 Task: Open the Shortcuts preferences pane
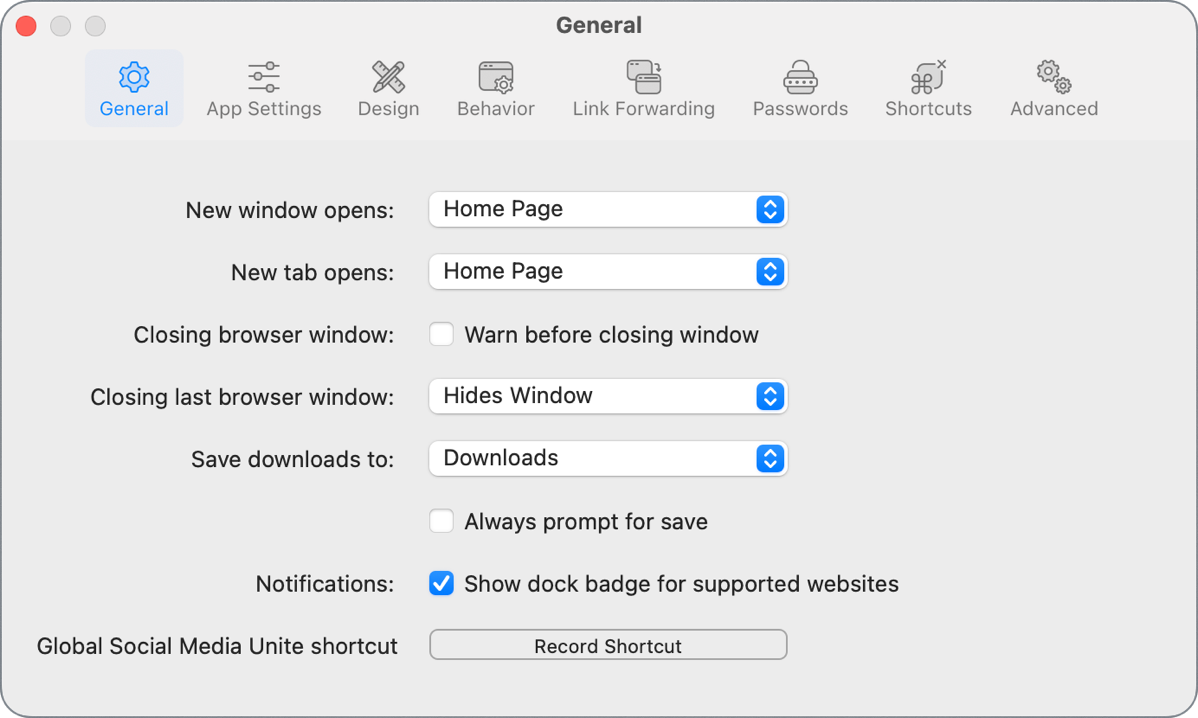(927, 88)
